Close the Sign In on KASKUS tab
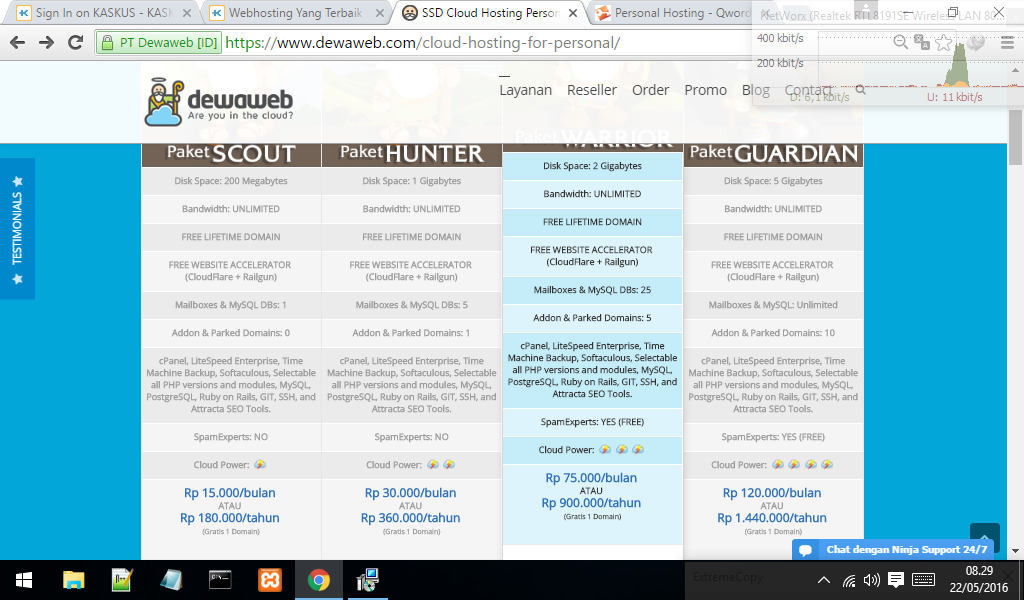This screenshot has height=600, width=1024. (187, 13)
